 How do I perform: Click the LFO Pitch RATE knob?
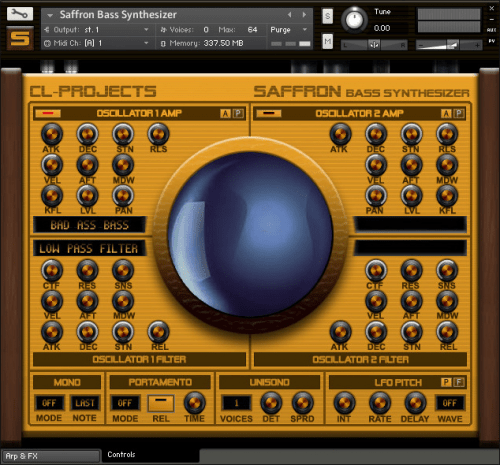click(380, 403)
